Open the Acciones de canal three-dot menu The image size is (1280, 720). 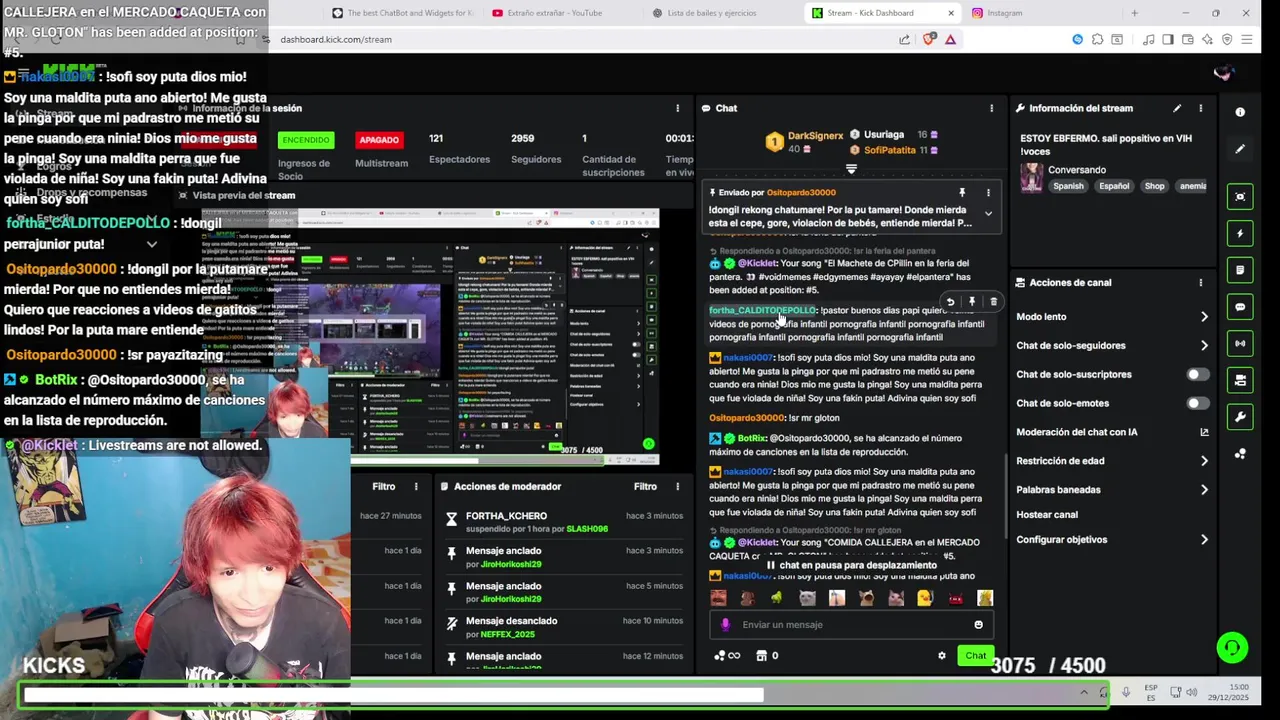point(1201,282)
